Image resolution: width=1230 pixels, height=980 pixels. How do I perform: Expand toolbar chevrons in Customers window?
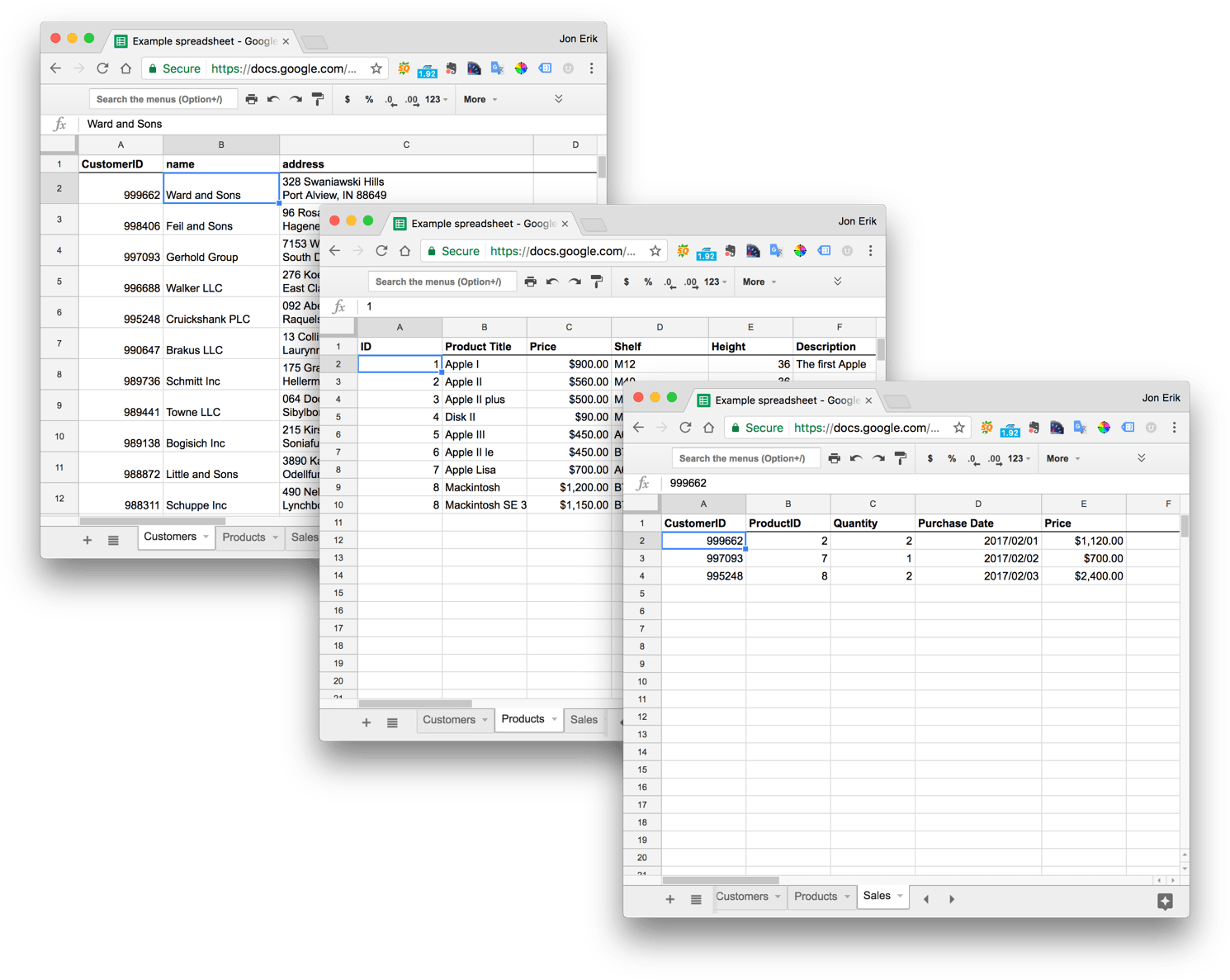coord(559,99)
